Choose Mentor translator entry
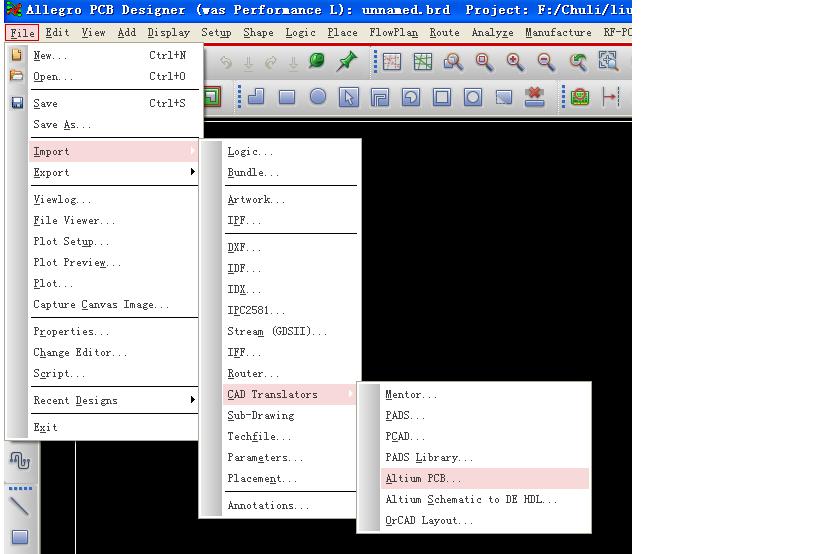The image size is (840, 554). (x=485, y=394)
